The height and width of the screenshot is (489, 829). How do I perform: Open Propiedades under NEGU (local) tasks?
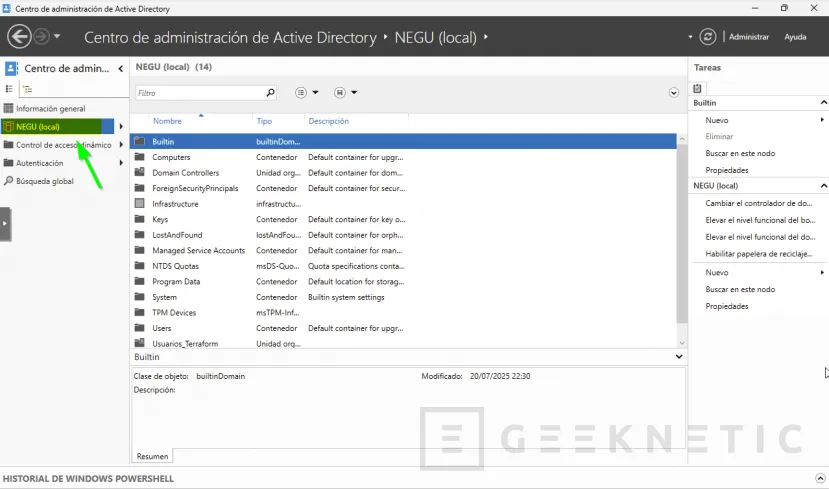point(726,306)
